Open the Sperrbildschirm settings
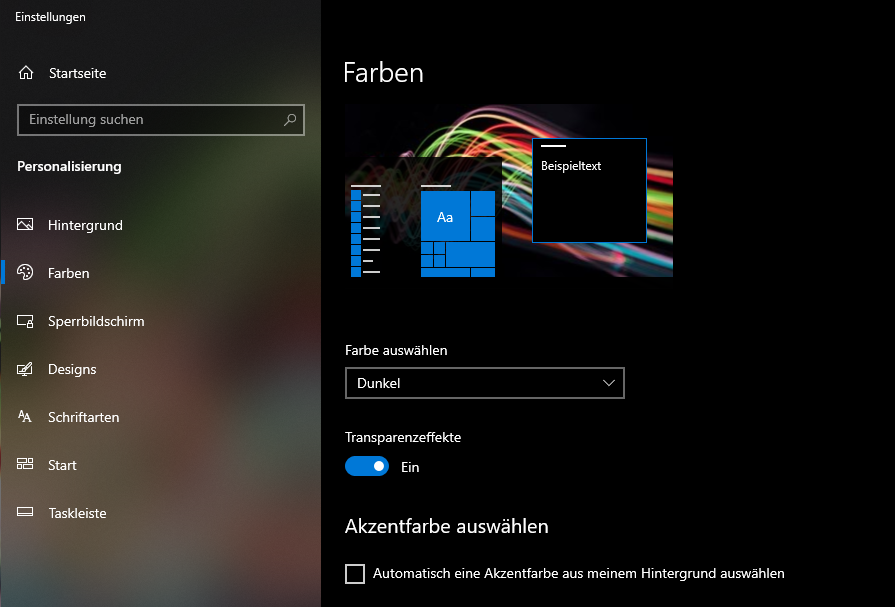 (x=96, y=321)
